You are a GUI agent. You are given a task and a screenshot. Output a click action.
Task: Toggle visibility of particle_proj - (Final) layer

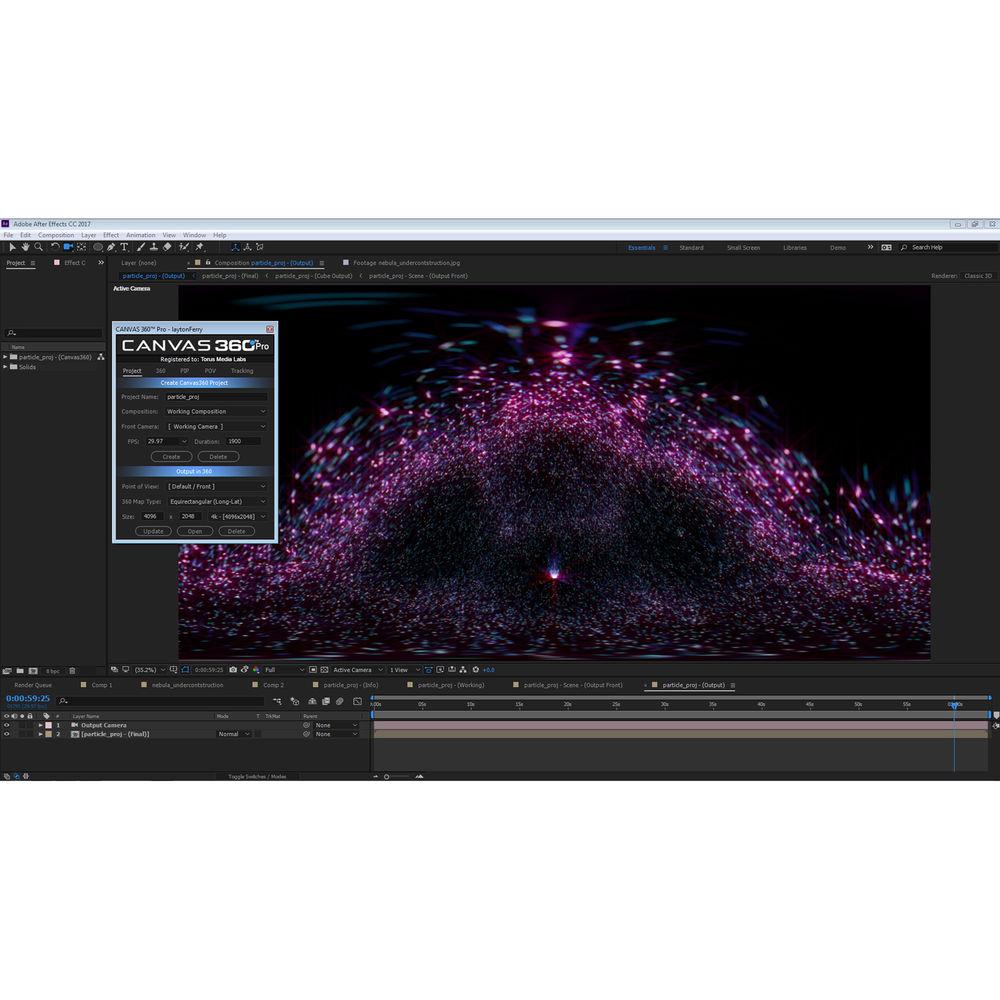(6, 734)
